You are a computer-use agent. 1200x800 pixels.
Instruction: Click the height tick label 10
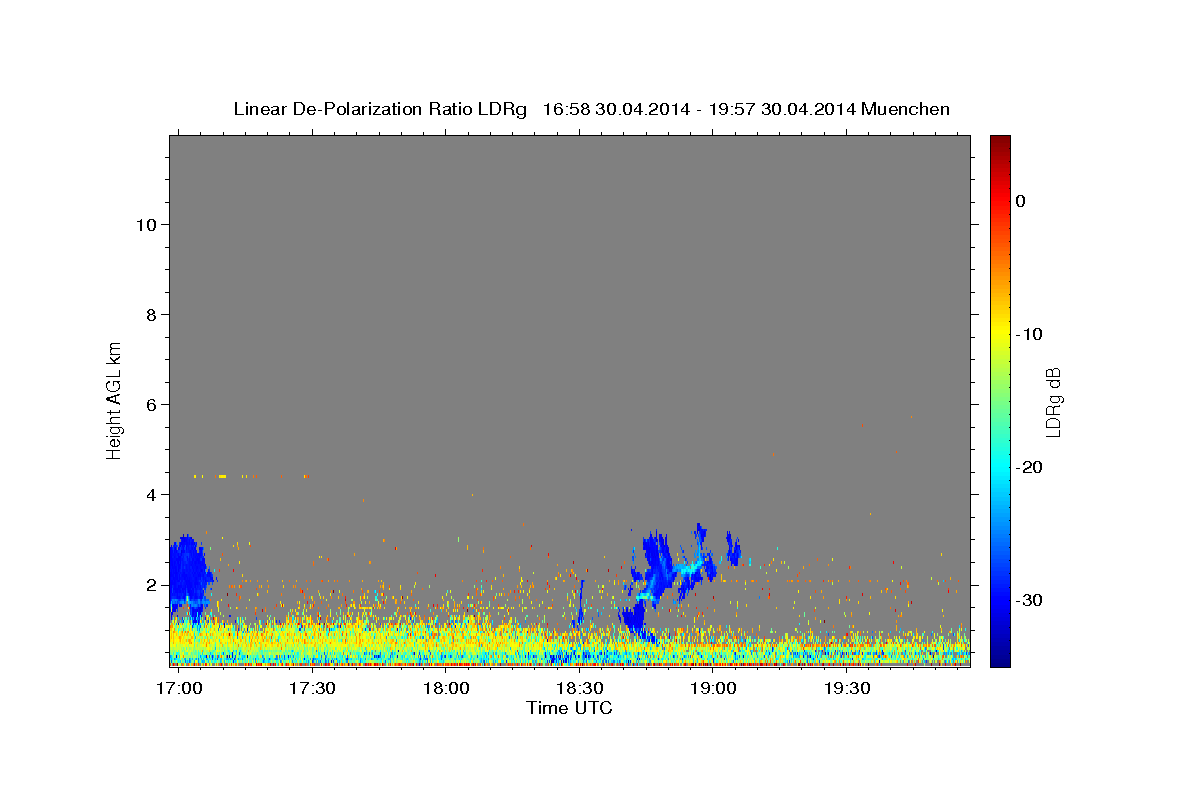pyautogui.click(x=146, y=225)
